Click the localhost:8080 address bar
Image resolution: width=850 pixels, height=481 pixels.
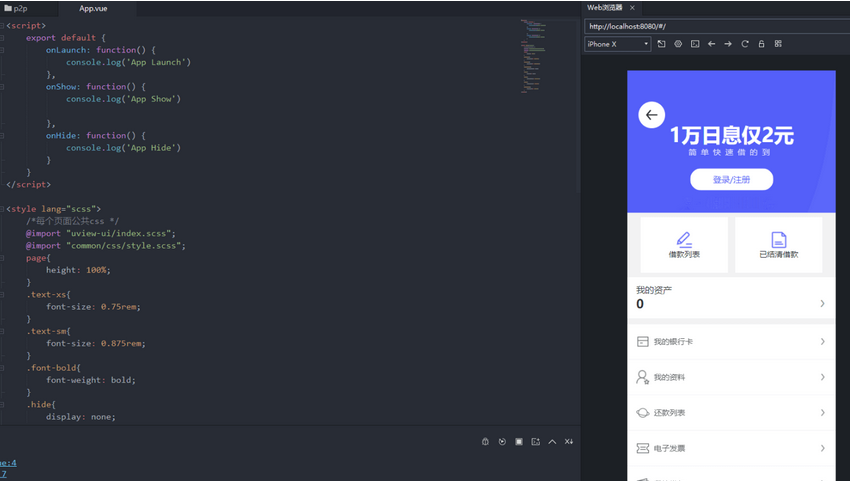click(717, 26)
